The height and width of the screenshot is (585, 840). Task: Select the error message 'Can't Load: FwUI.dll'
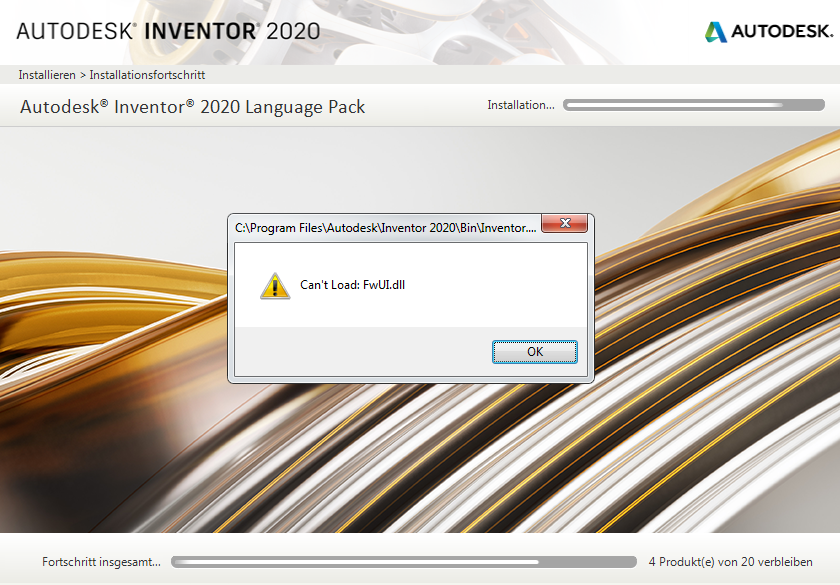(x=351, y=285)
